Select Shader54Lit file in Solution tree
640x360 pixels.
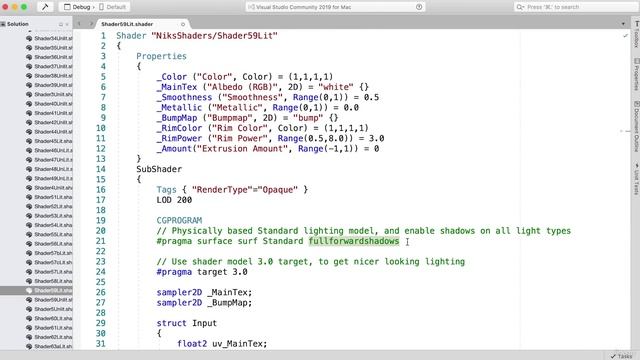coord(49,225)
